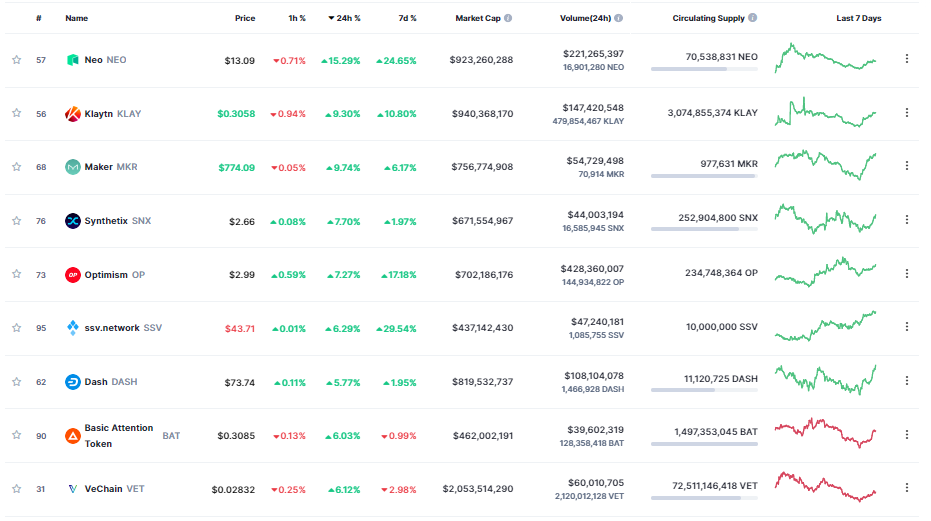Expand Dash row more options
The width and height of the screenshot is (931, 521).
(907, 380)
